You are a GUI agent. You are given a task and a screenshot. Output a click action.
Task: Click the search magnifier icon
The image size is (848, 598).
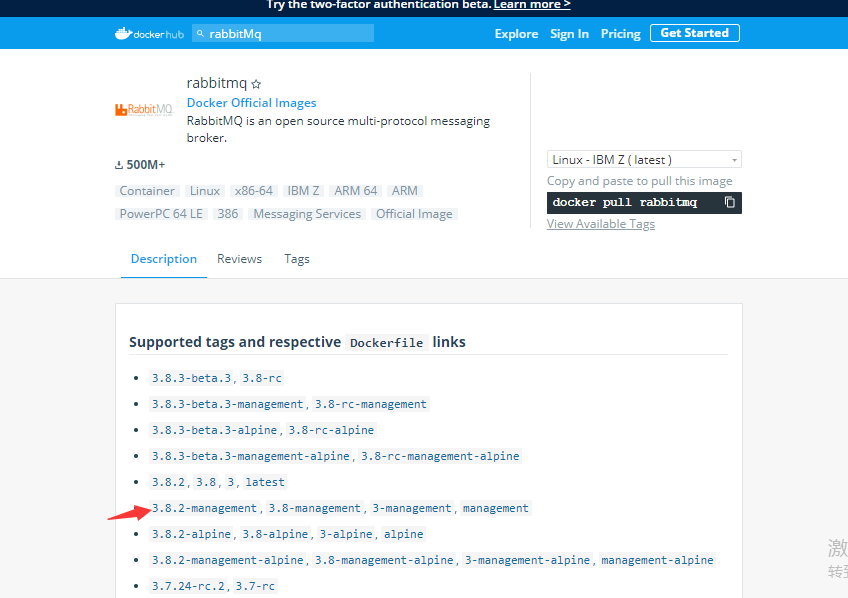pos(200,34)
